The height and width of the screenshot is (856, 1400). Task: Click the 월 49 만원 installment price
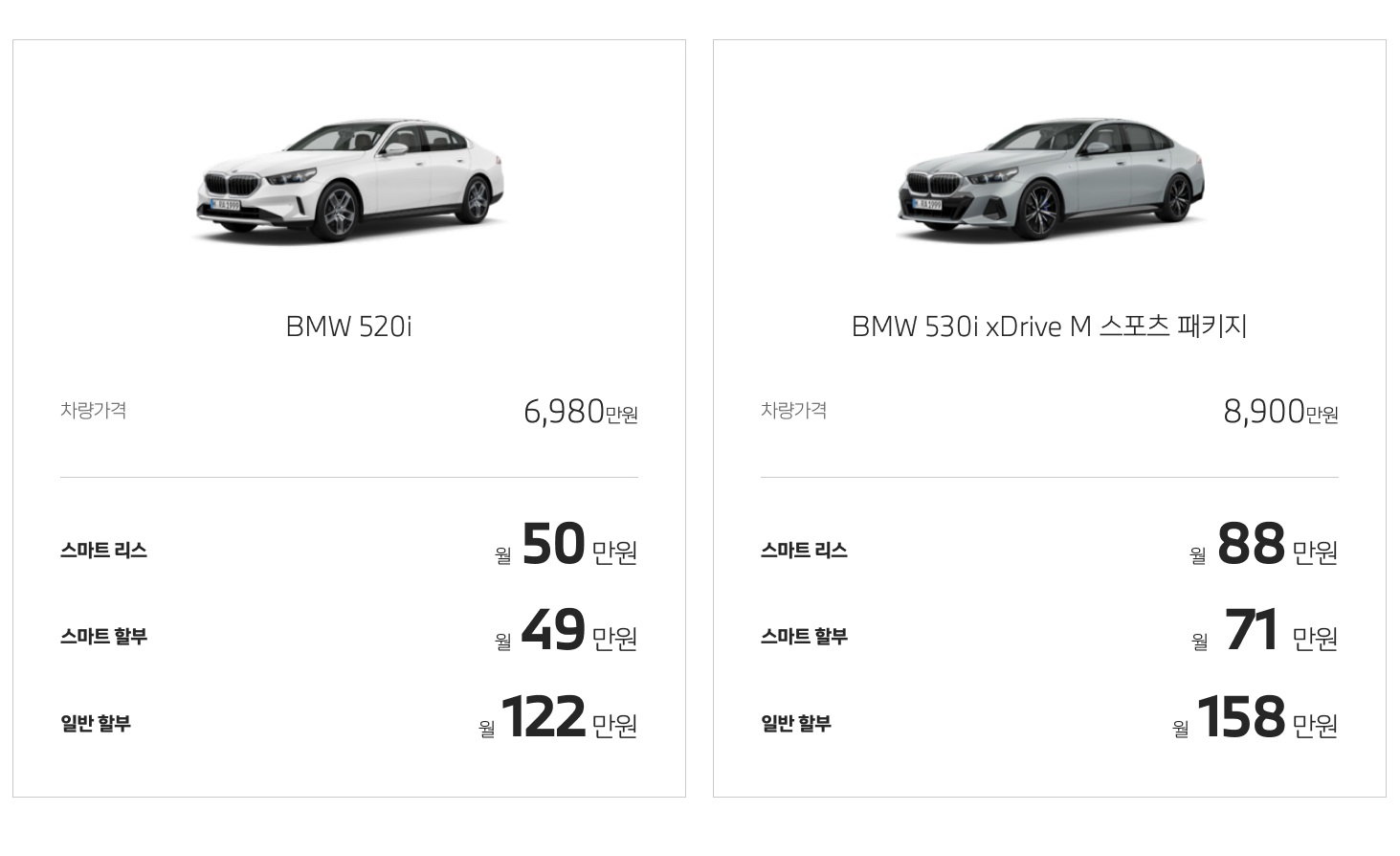tap(567, 632)
